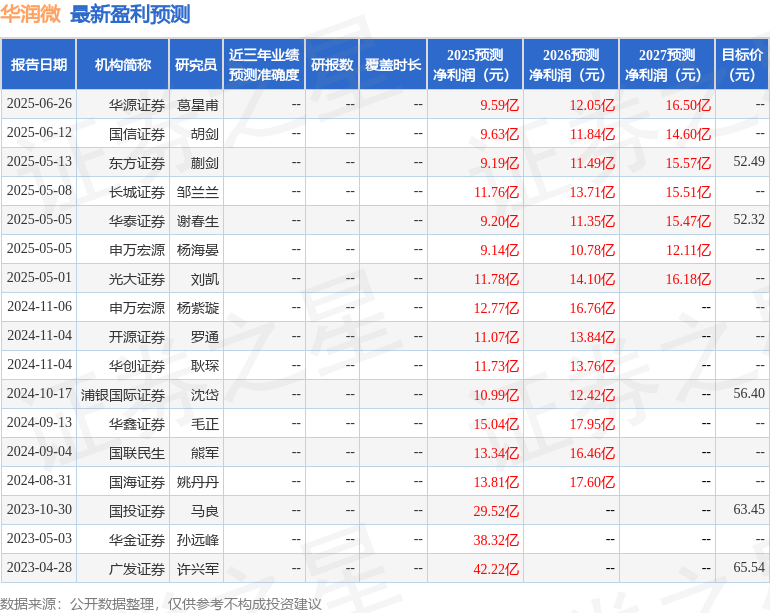Click target price 63.45
Viewport: 770px width, 613px height.
tap(749, 509)
